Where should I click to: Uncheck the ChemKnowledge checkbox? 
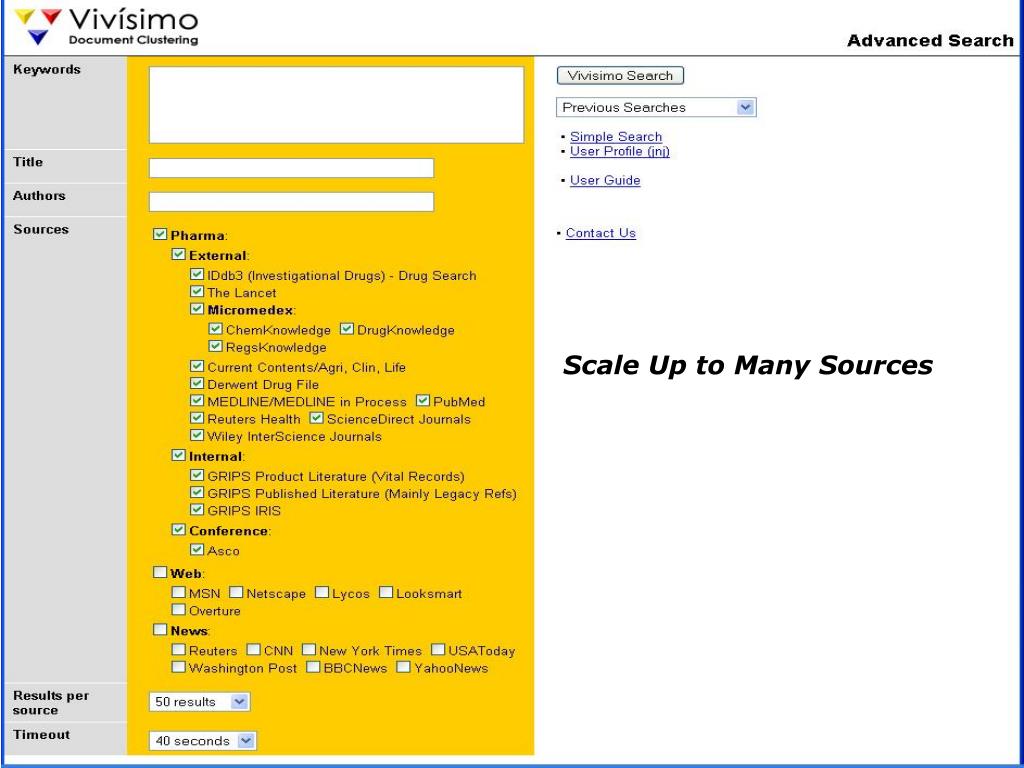point(216,328)
